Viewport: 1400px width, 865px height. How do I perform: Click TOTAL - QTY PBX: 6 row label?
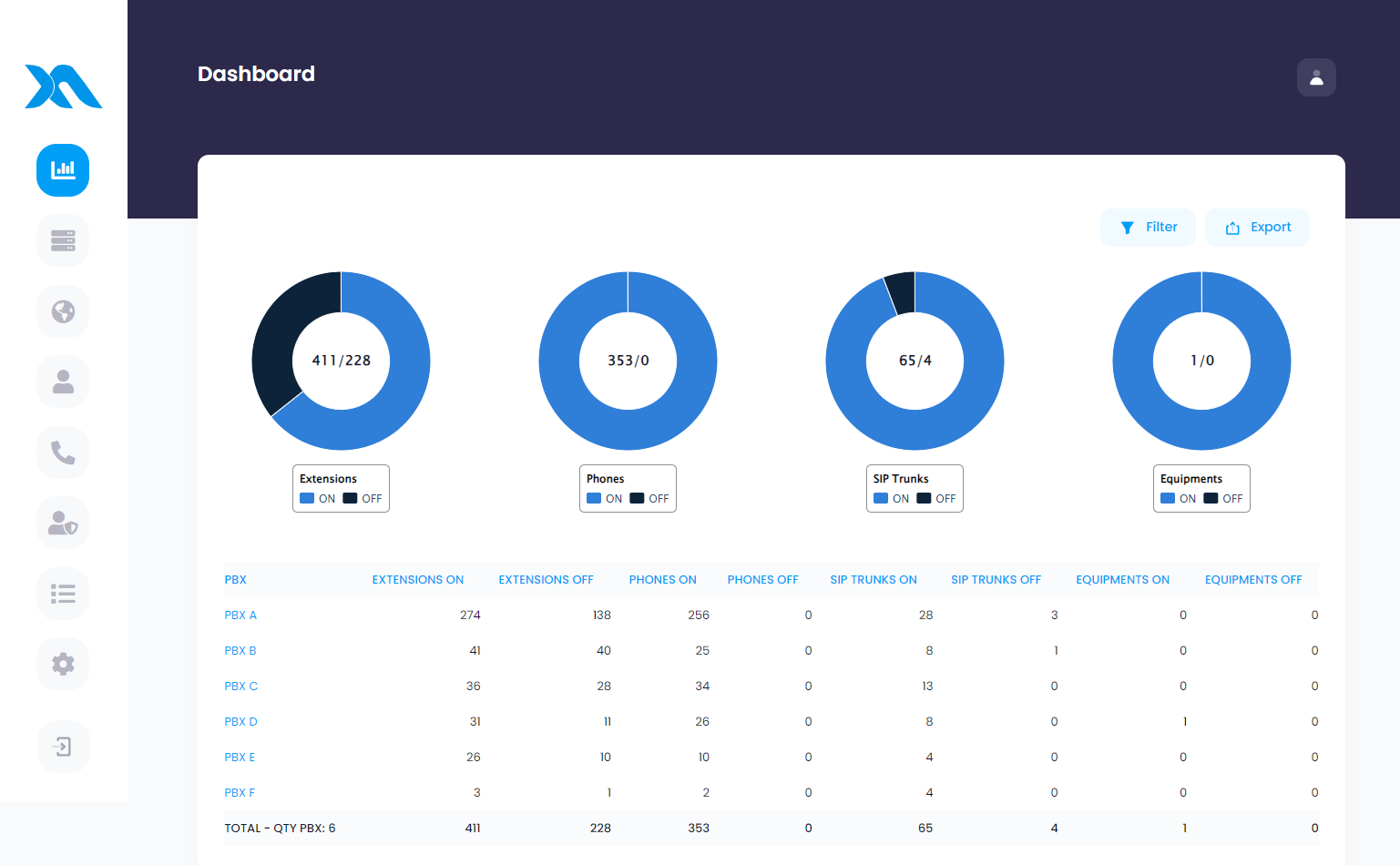[x=280, y=829]
